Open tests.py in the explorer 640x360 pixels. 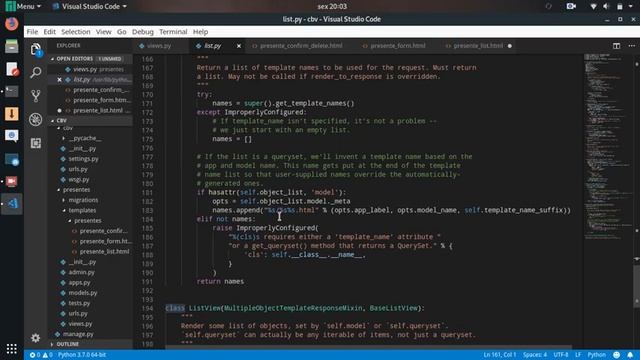[x=79, y=303]
